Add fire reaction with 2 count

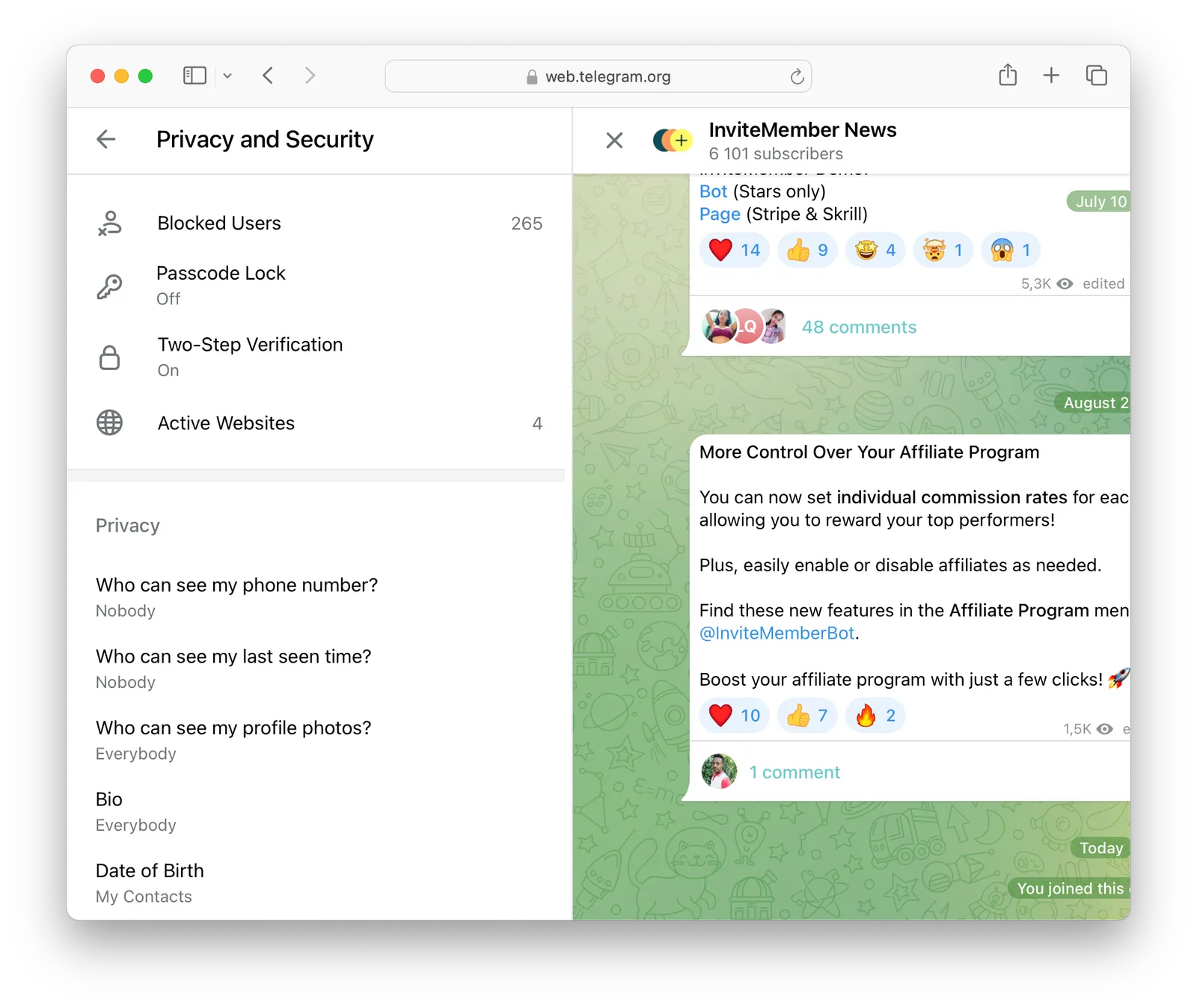(875, 716)
